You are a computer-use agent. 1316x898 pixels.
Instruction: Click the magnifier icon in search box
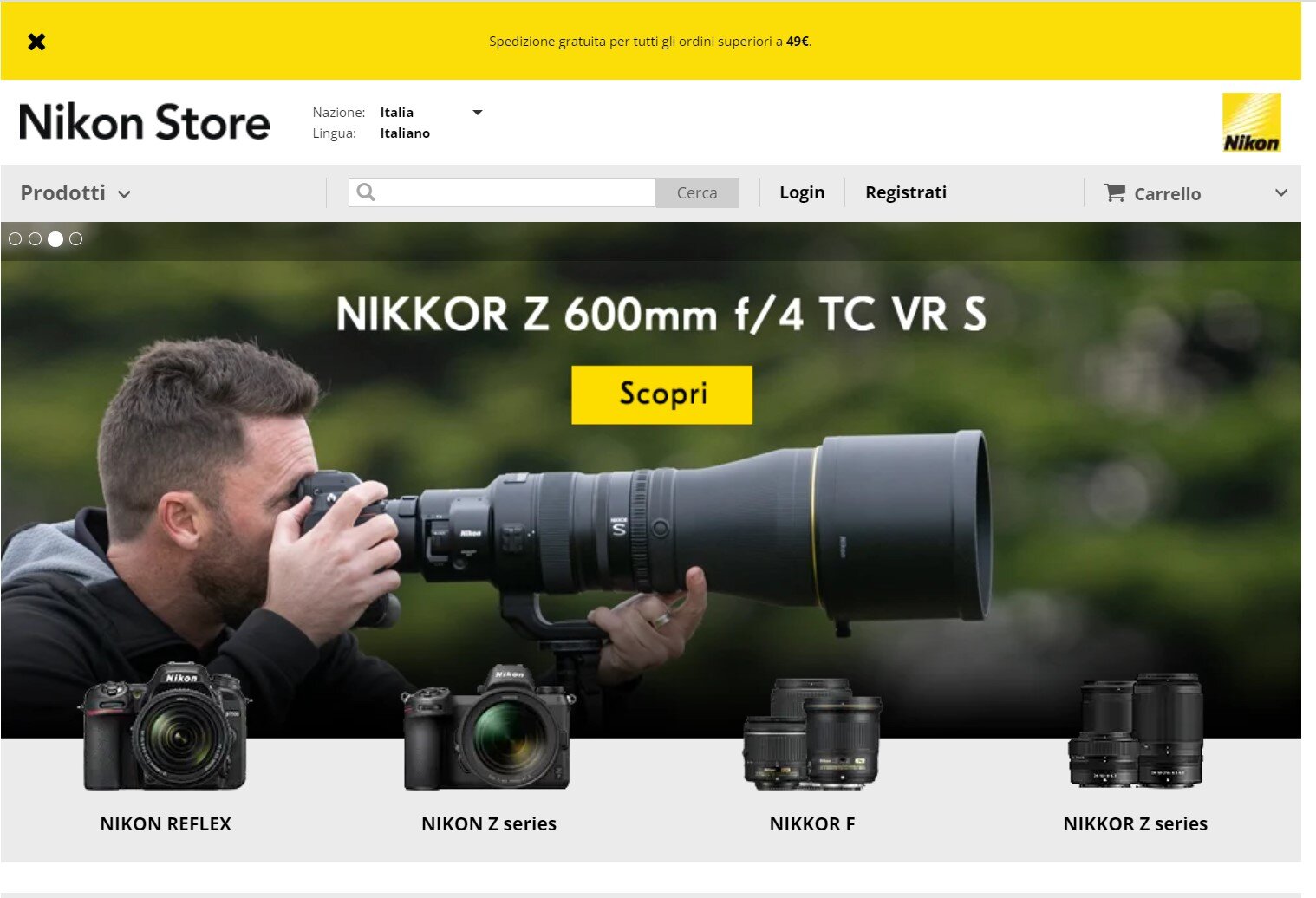coord(366,192)
